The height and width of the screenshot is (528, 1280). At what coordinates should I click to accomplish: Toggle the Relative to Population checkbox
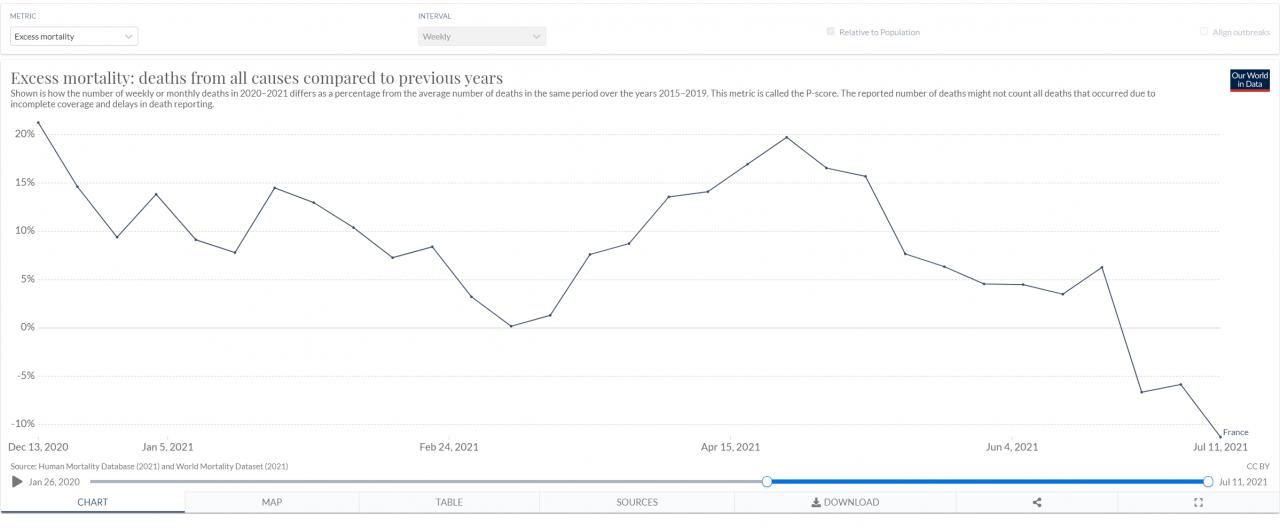[831, 32]
